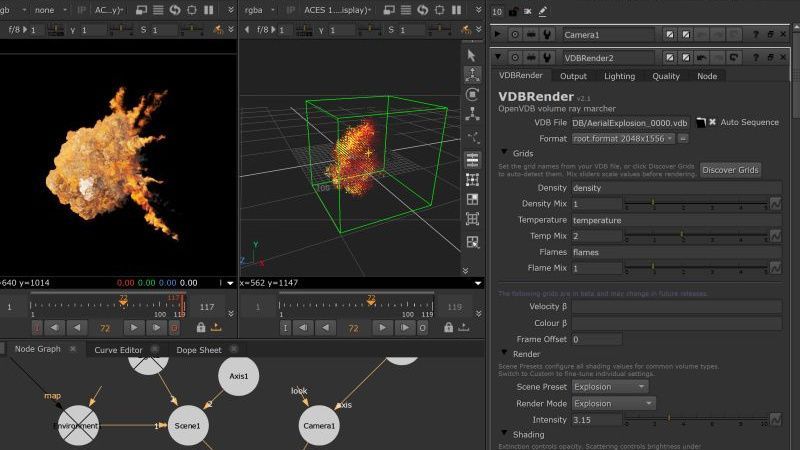This screenshot has width=800, height=450.
Task: Select the arrow selection tool in 3D viewer
Action: pos(472,55)
